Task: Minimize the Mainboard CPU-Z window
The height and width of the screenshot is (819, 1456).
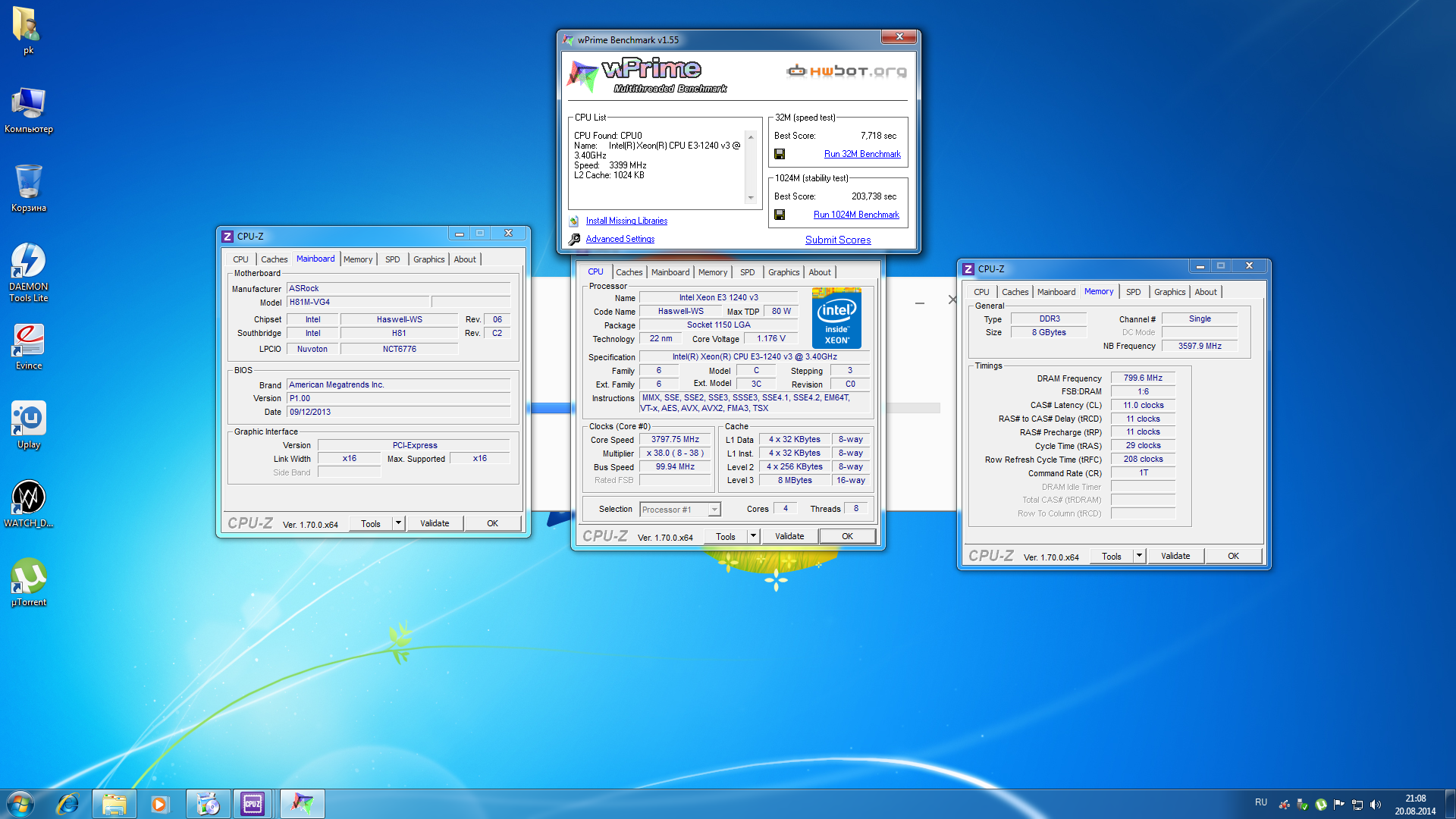Action: pos(459,234)
